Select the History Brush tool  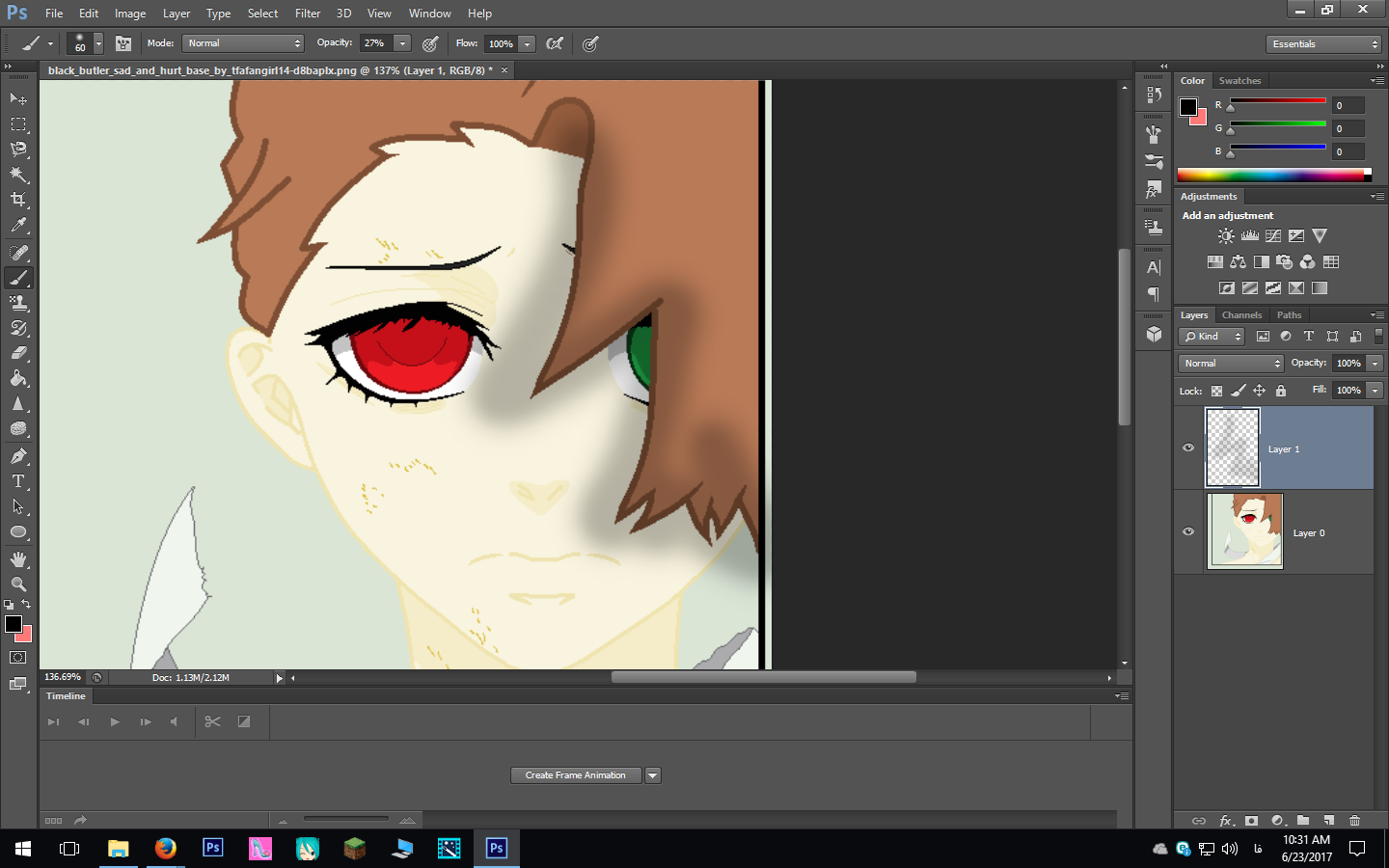18,328
